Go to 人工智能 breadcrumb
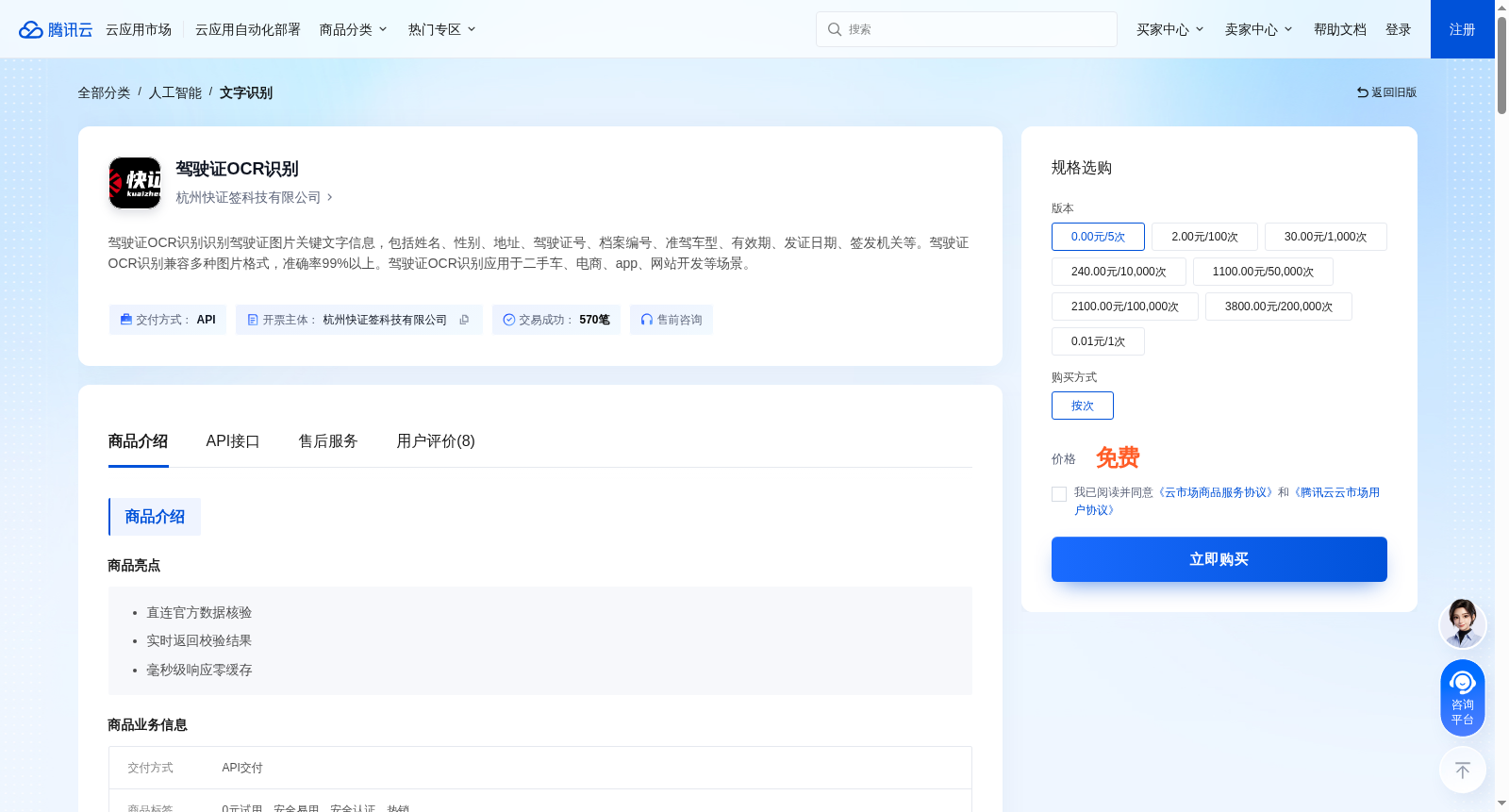This screenshot has width=1509, height=812. click(175, 92)
